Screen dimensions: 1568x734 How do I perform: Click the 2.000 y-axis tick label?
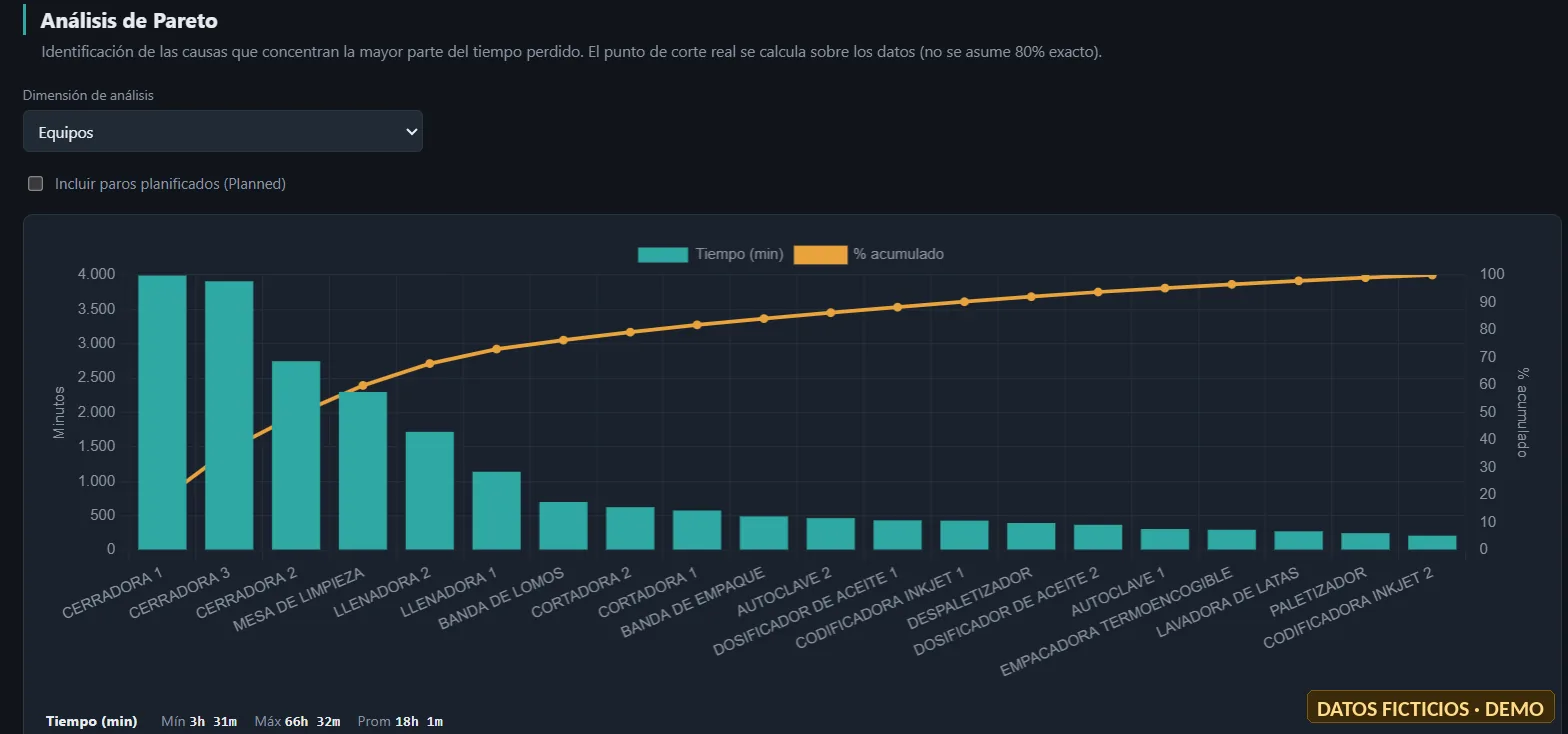click(x=95, y=412)
